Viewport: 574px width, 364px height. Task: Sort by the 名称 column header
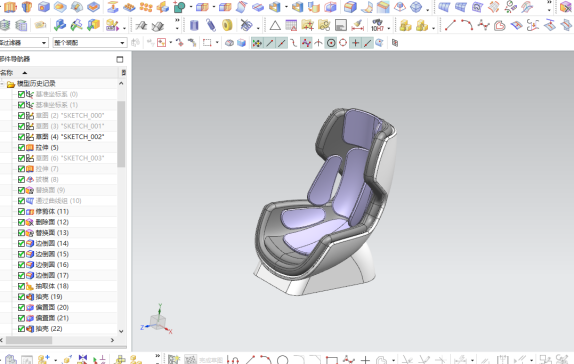point(7,73)
